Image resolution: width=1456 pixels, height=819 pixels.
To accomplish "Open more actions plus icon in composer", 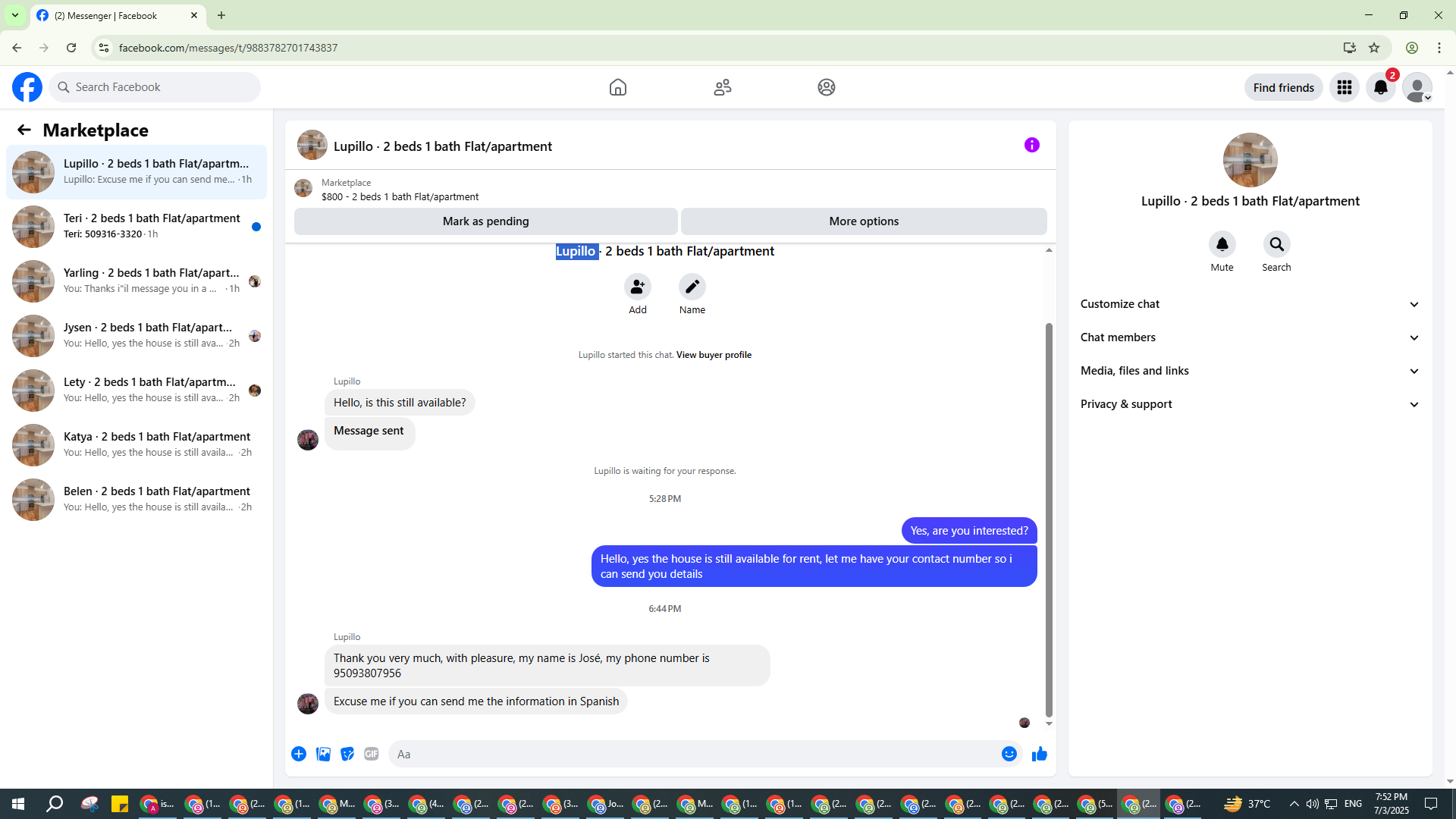I will [299, 754].
